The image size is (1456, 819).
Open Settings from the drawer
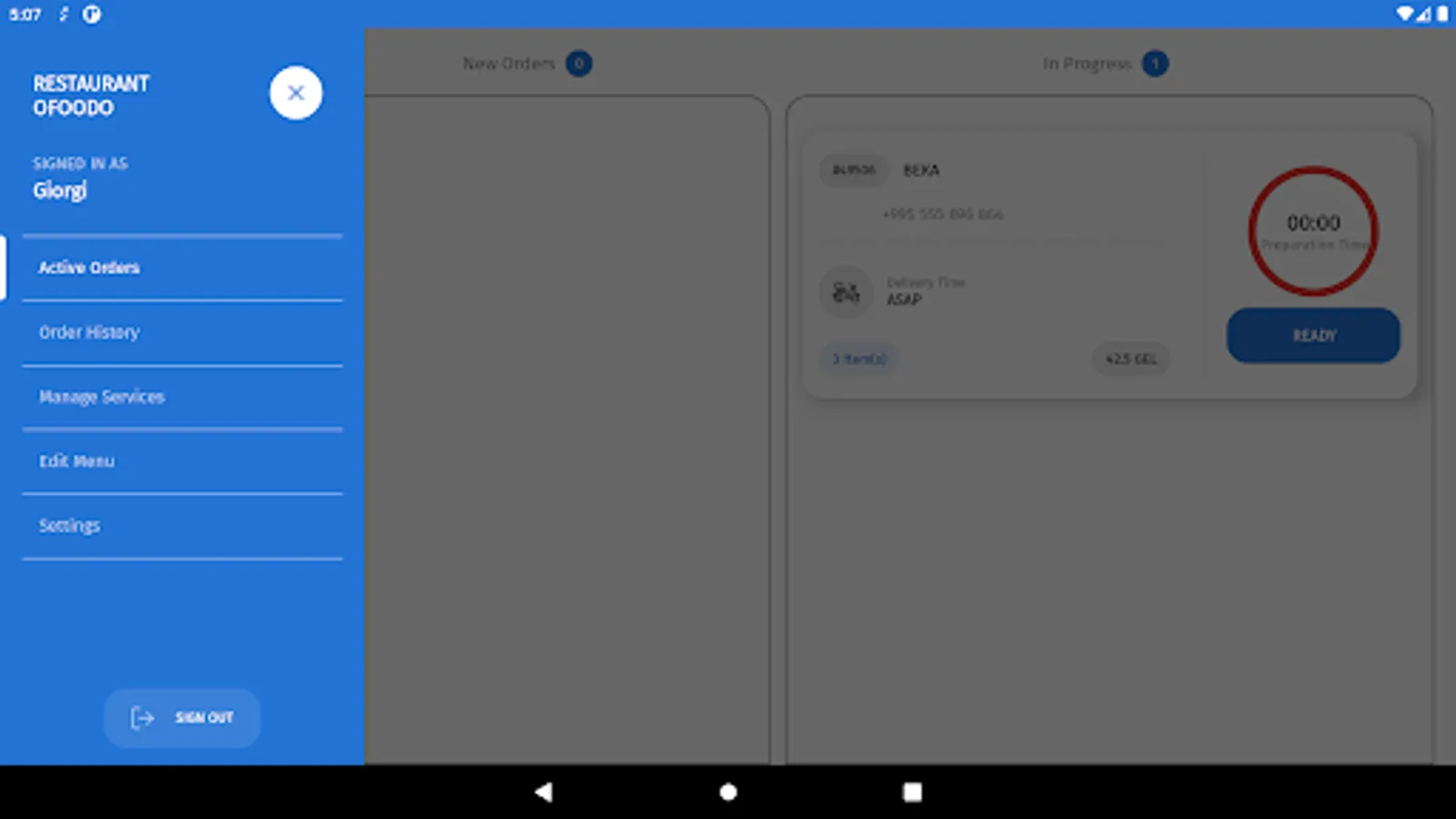[182, 526]
